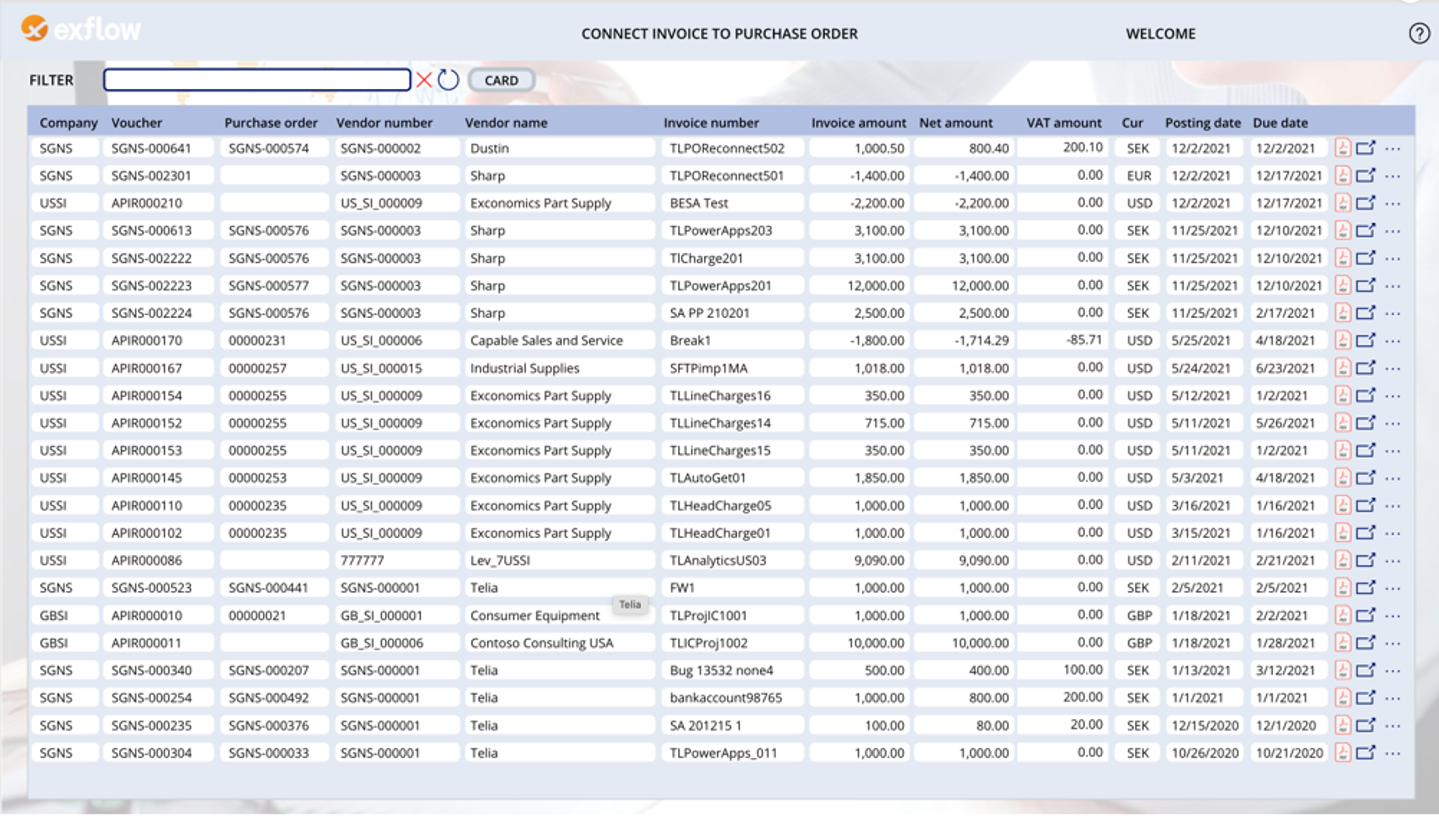Select invoice number TLLineCharges15
This screenshot has height=816, width=1439.
click(x=732, y=450)
